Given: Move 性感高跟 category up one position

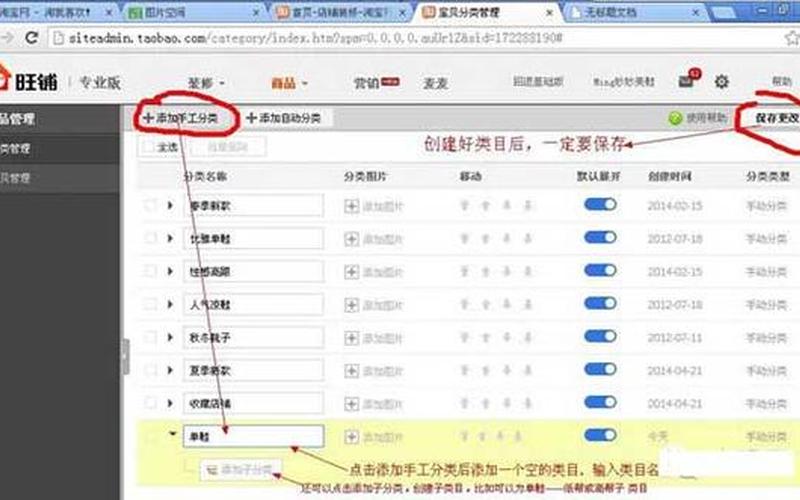Looking at the screenshot, I should 486,271.
